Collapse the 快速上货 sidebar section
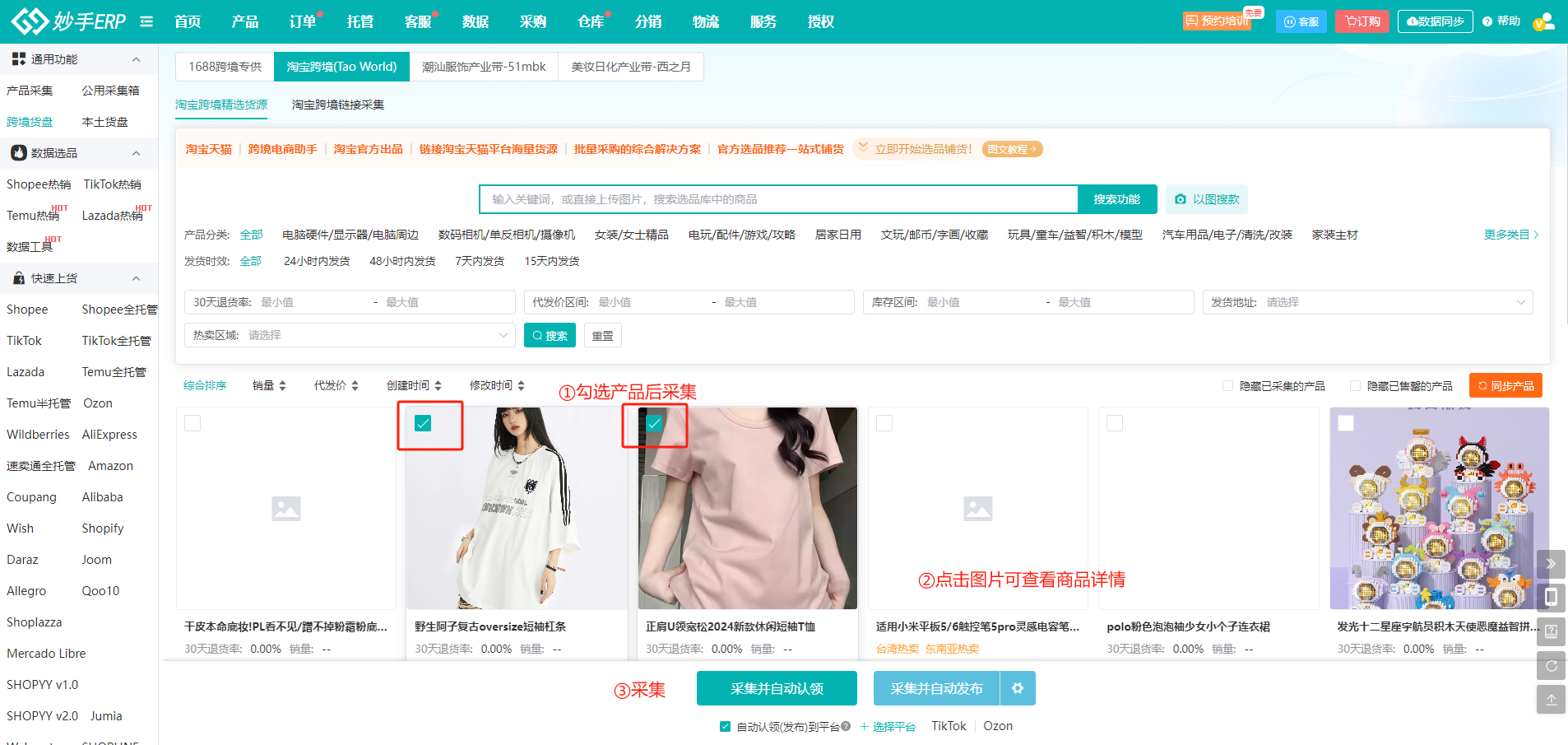Viewport: 1568px width, 745px height. coord(136,278)
